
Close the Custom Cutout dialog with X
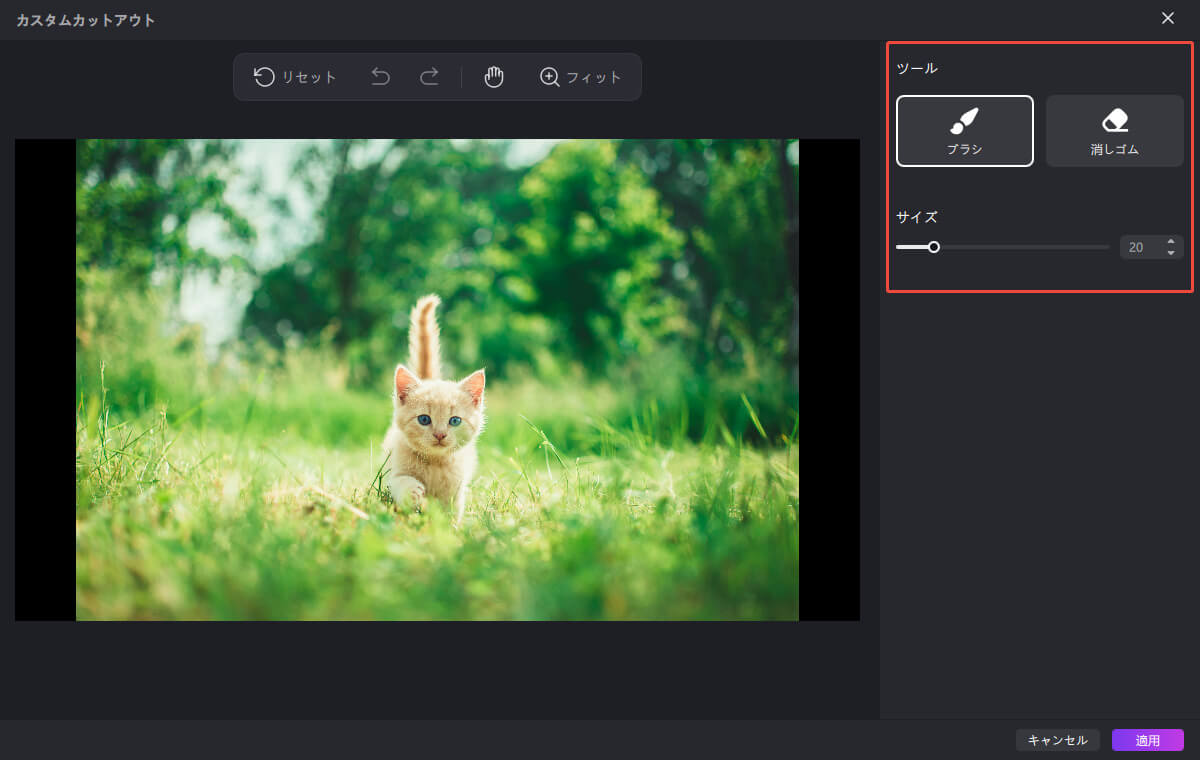click(1167, 19)
